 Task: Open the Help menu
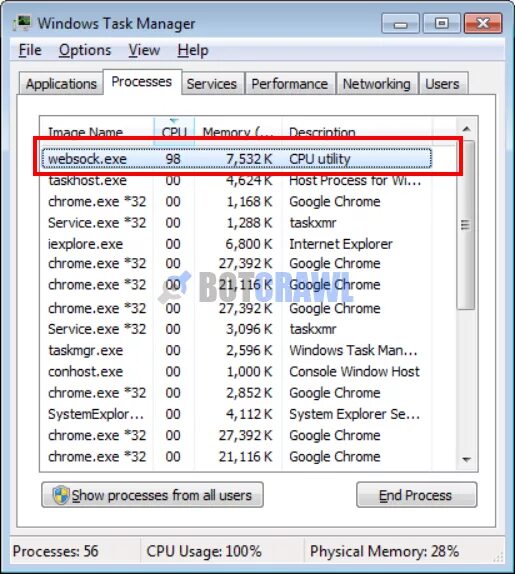click(193, 50)
